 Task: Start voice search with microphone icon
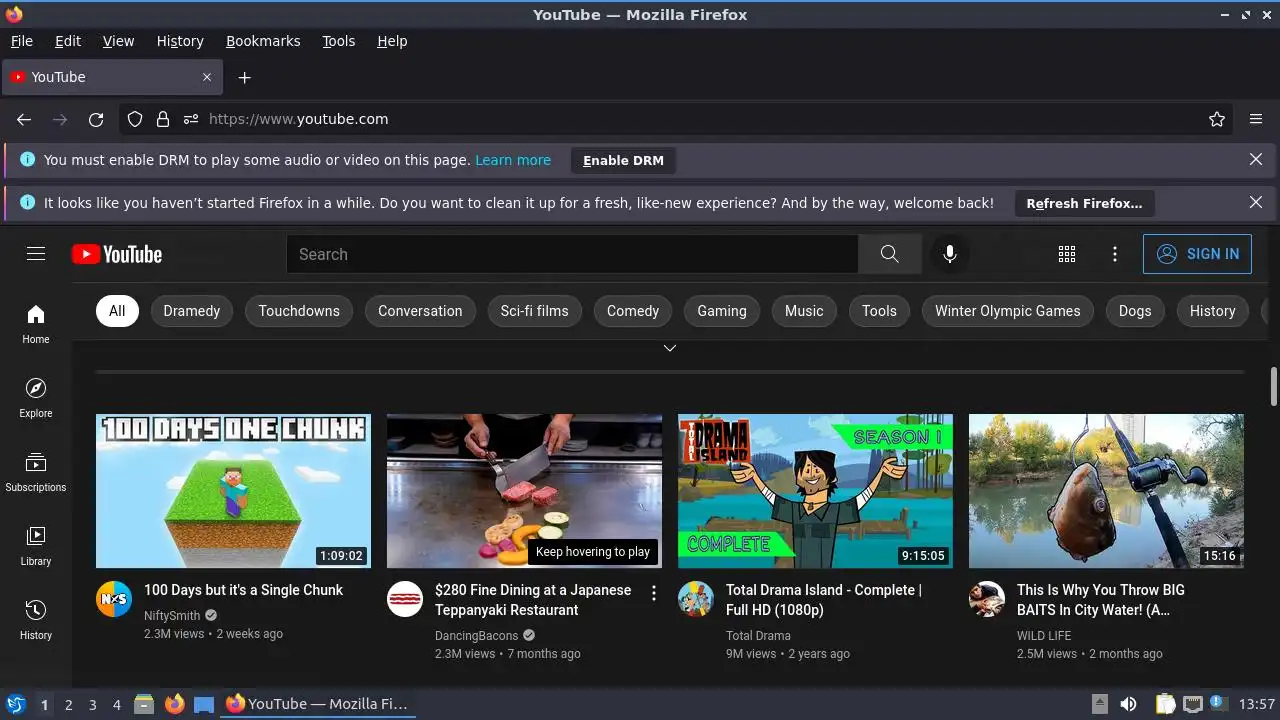tap(950, 254)
